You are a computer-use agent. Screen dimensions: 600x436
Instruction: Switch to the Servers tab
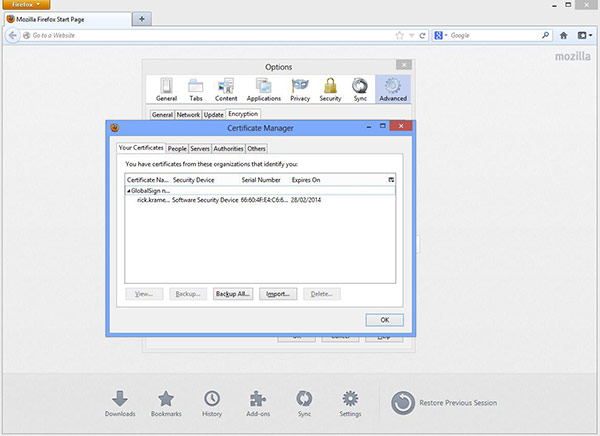pyautogui.click(x=200, y=149)
